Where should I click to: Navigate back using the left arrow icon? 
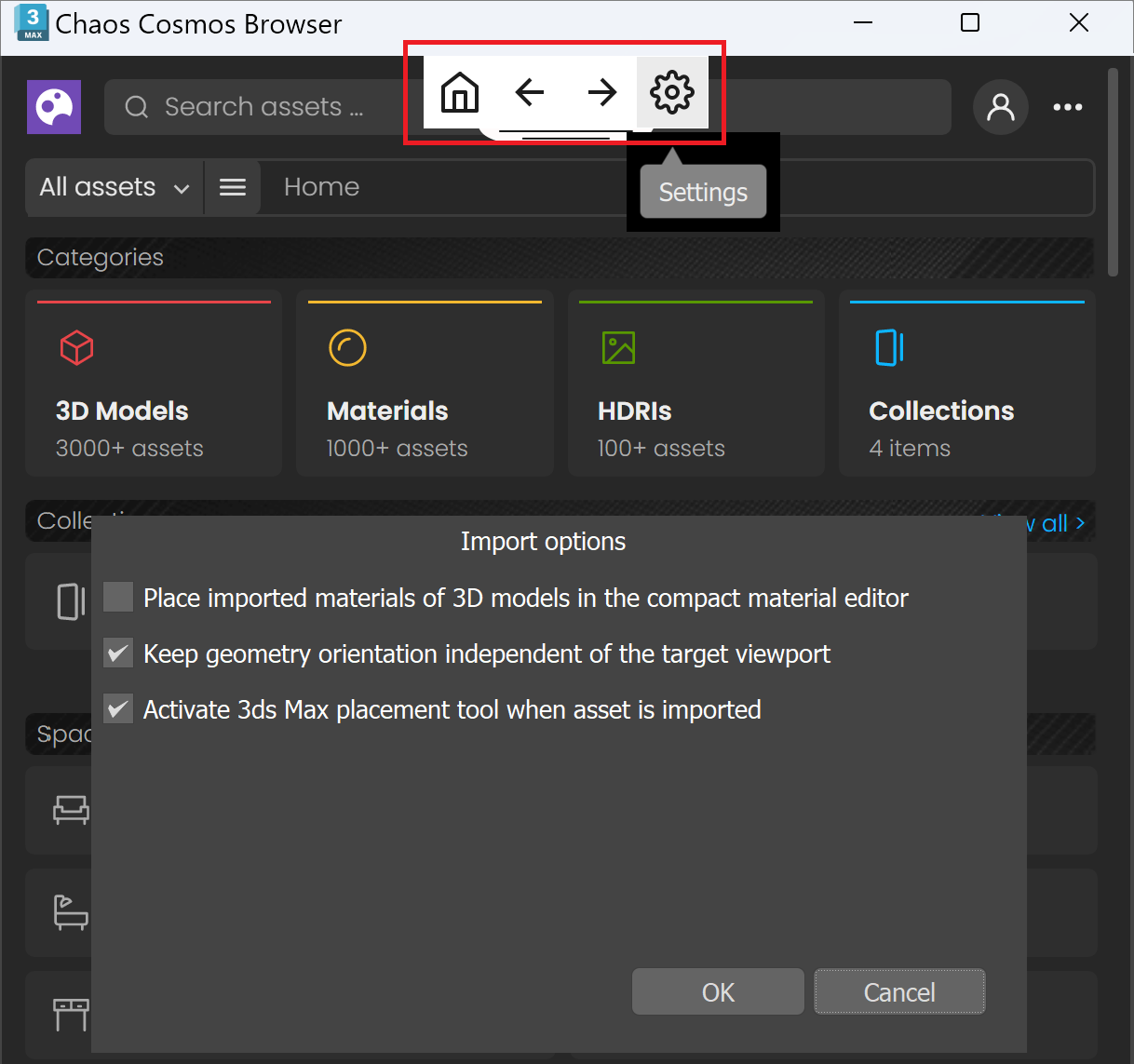pyautogui.click(x=530, y=92)
